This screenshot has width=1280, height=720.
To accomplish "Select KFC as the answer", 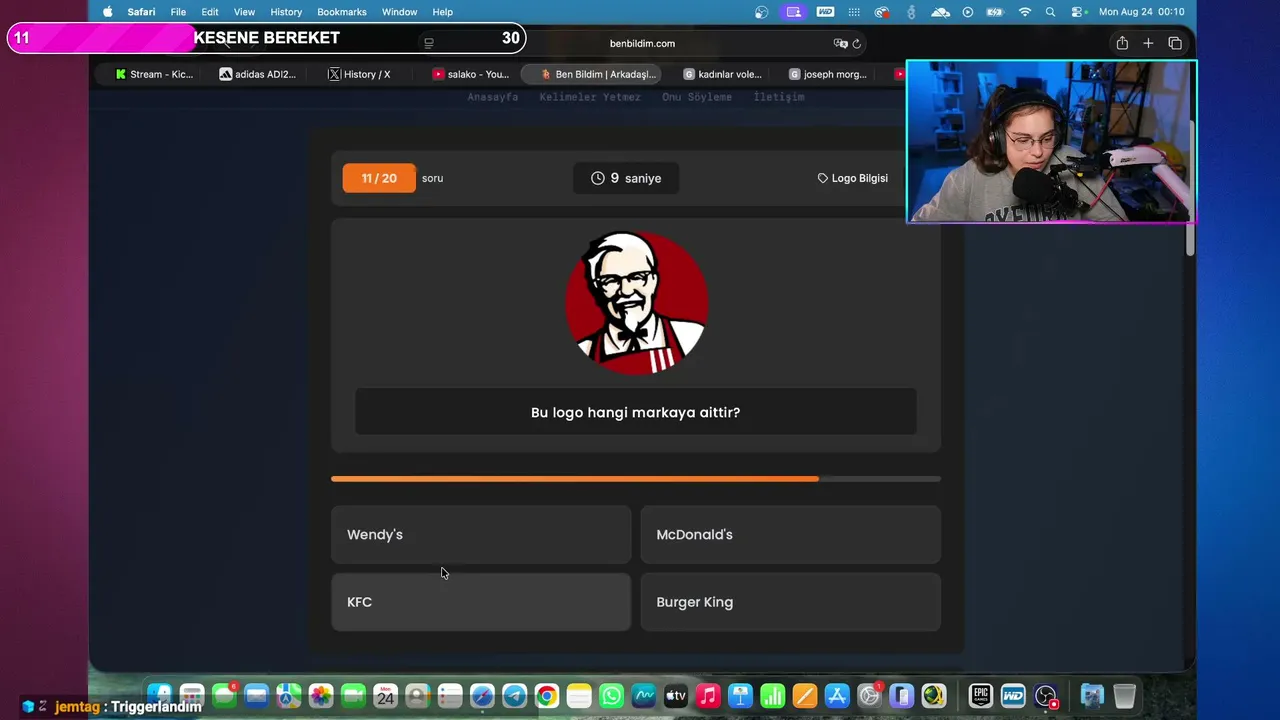I will point(481,602).
